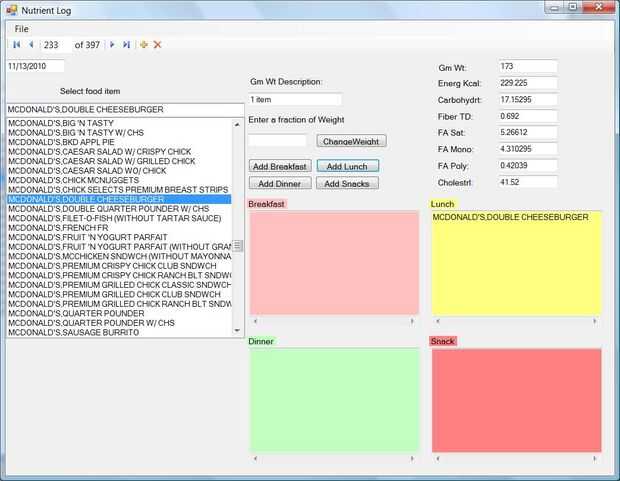
Task: Go to next record arrow
Action: [112, 45]
